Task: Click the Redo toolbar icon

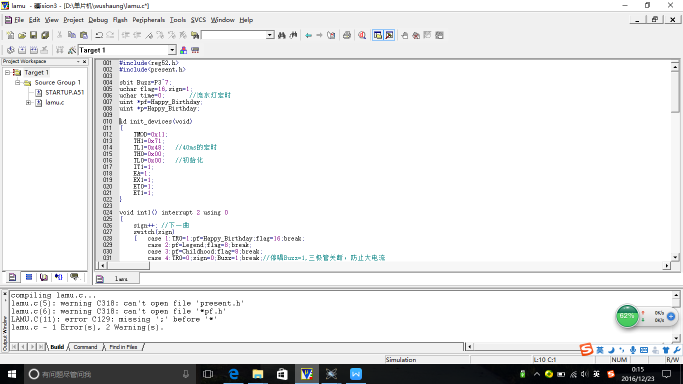Action: [110, 35]
